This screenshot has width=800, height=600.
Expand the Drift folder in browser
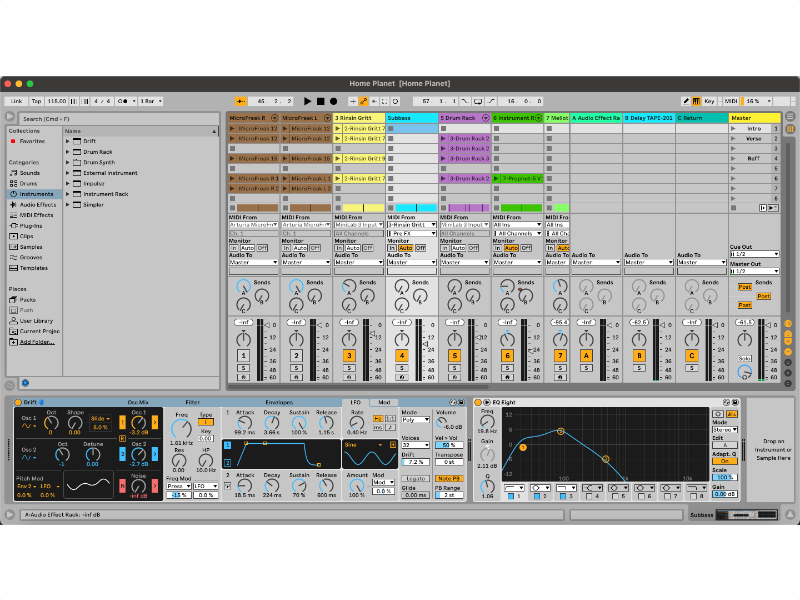click(67, 141)
